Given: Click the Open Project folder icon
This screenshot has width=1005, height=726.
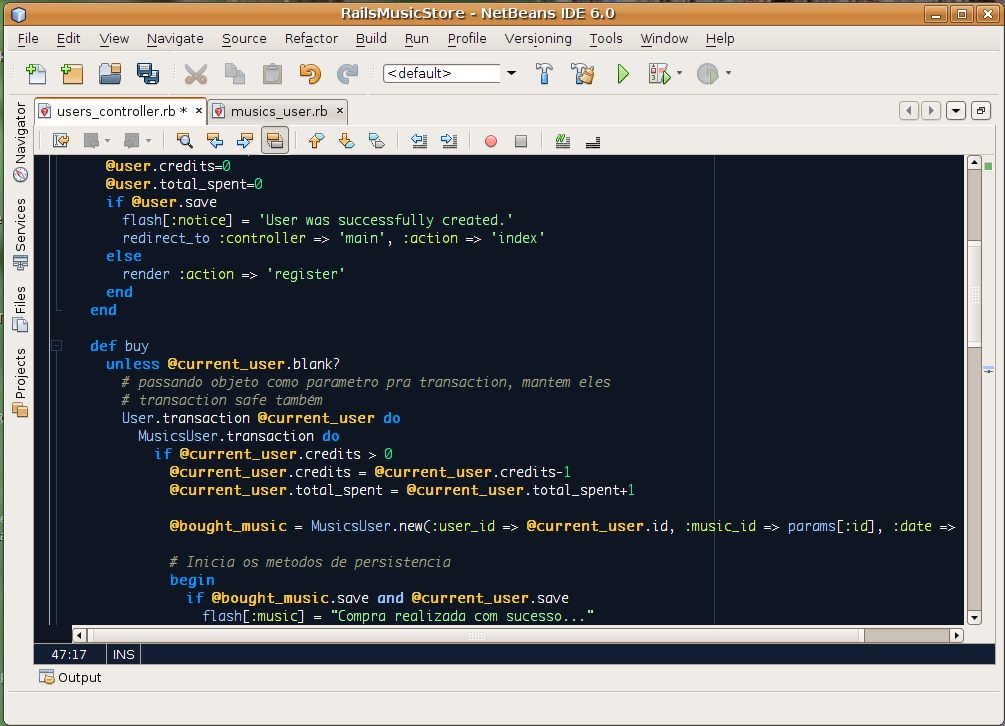Looking at the screenshot, I should point(110,74).
